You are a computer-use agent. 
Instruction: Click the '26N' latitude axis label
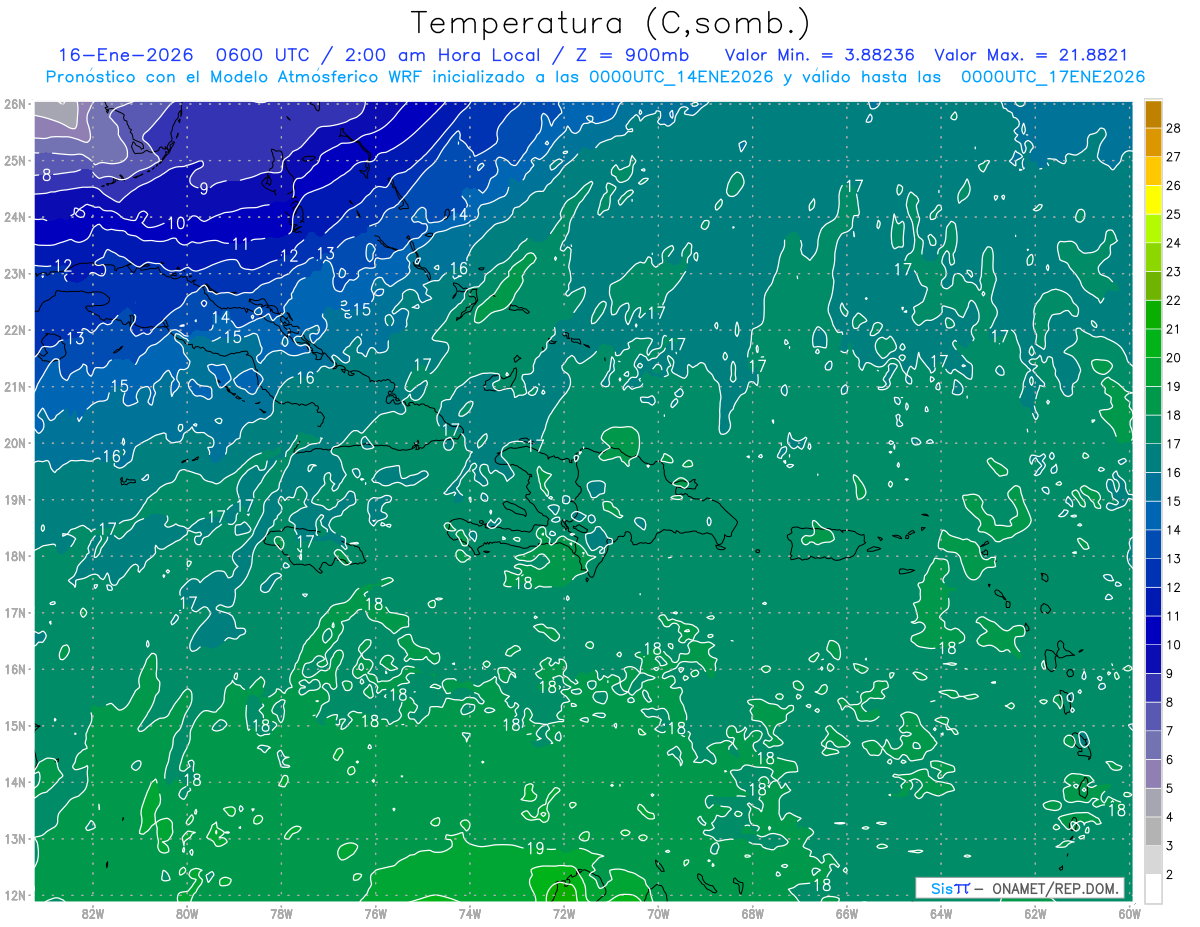point(15,104)
